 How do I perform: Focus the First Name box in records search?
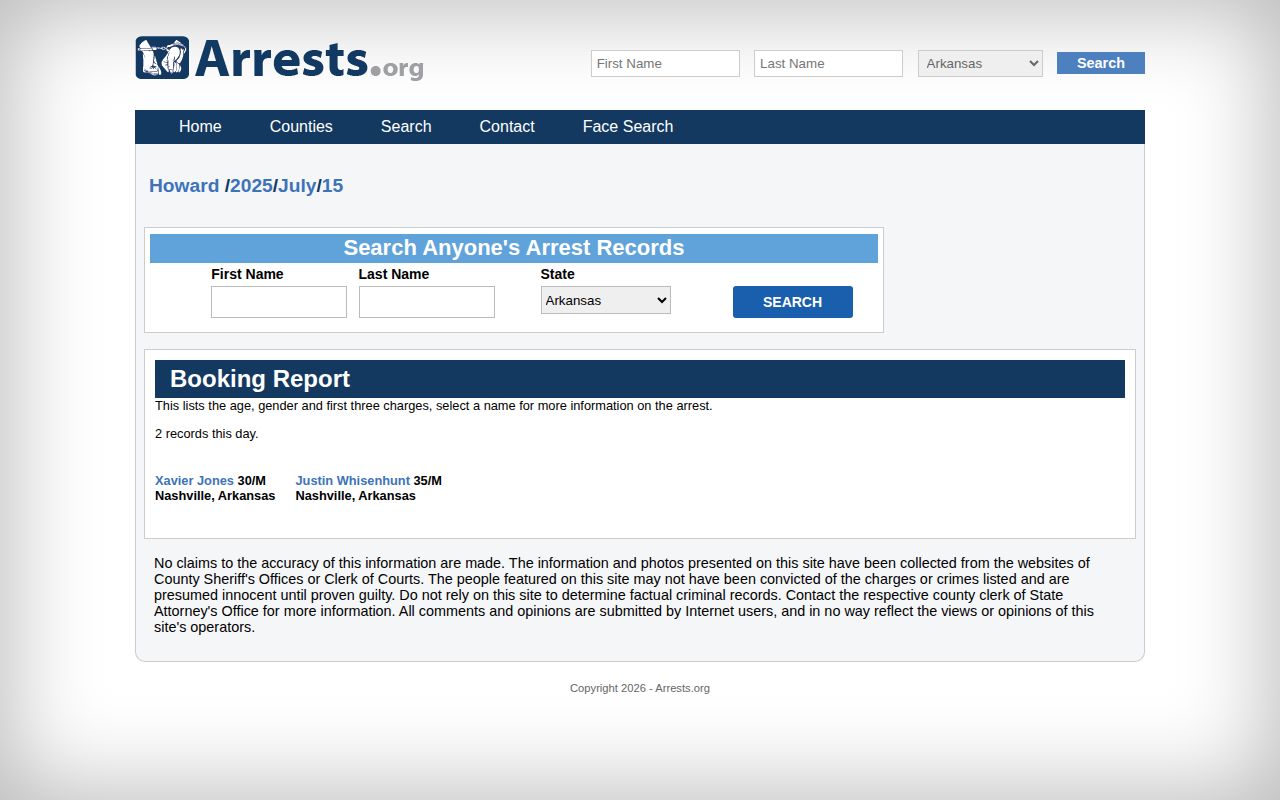[279, 302]
